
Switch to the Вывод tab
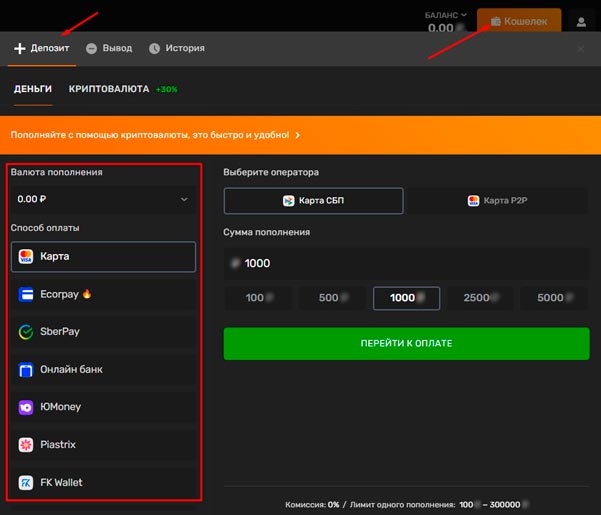click(109, 48)
